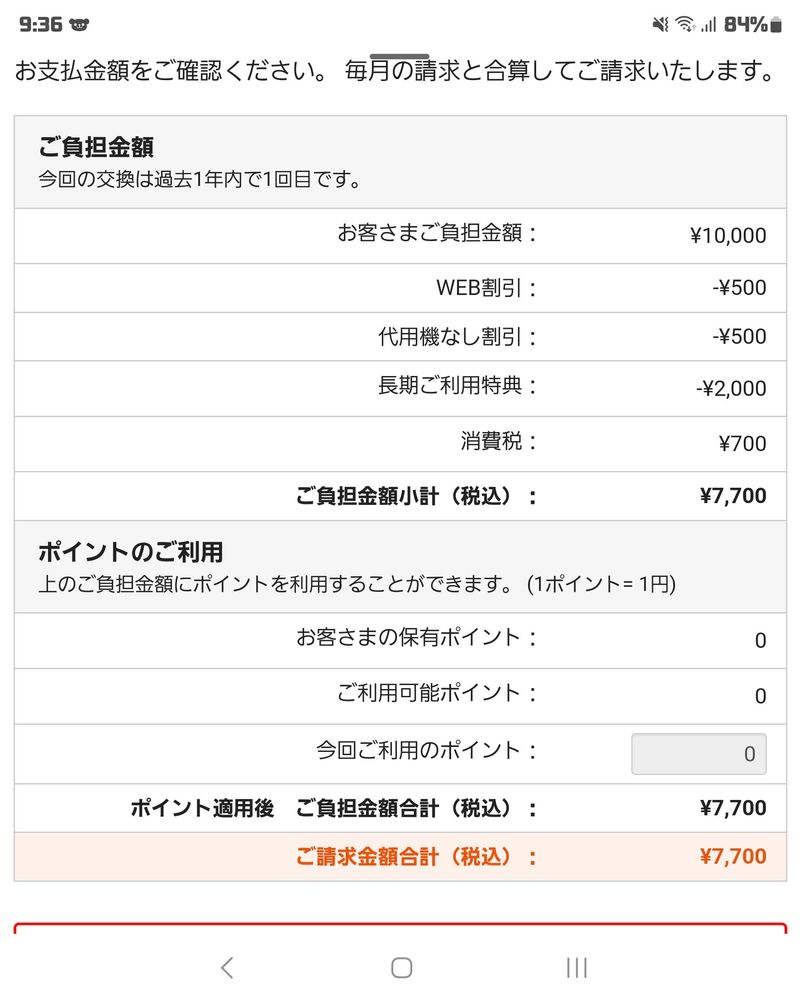Tap the 長期ご利用特典 -¥2,000 row
This screenshot has height=999, width=800.
400,389
